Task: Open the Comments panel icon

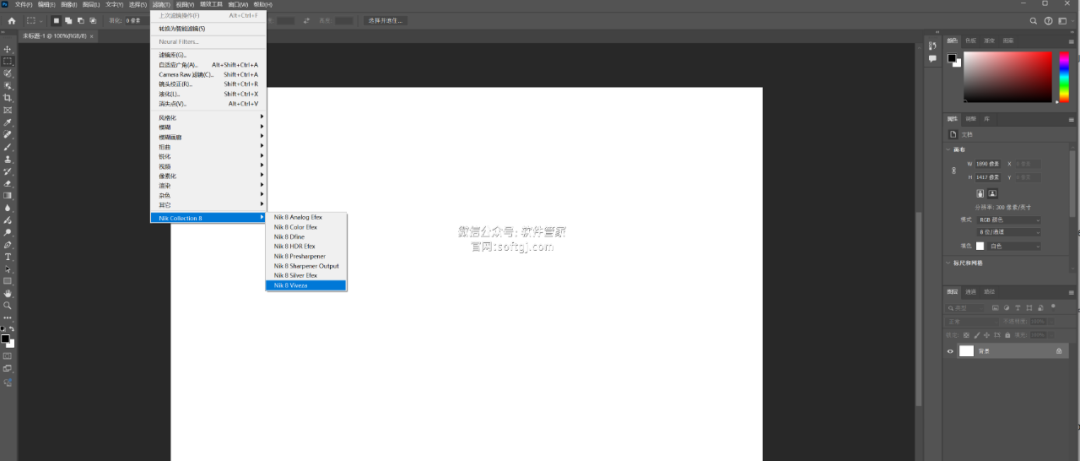Action: (933, 59)
